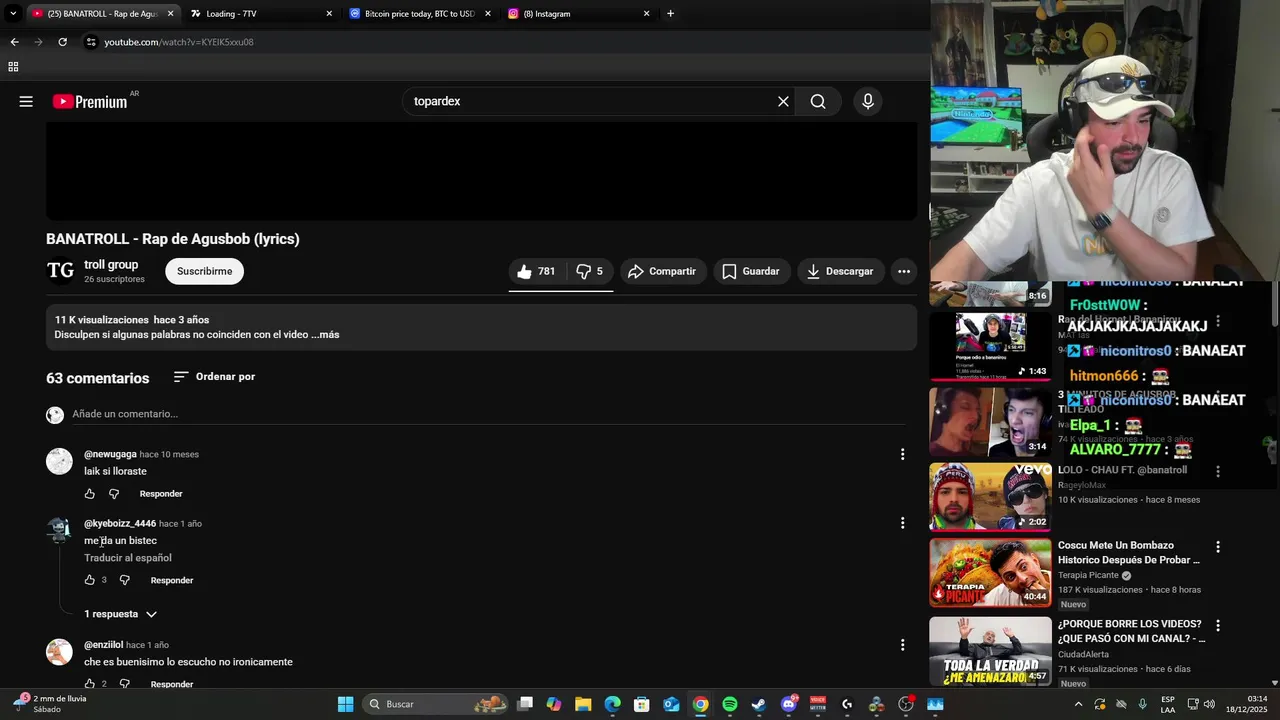Open options for Coscu Mete Un Bombazo video

tap(1218, 547)
